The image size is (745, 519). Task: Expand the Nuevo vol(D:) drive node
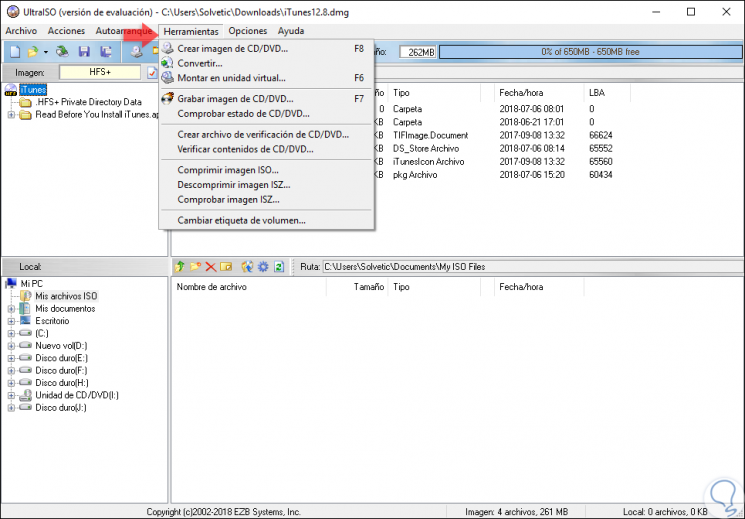[x=11, y=346]
